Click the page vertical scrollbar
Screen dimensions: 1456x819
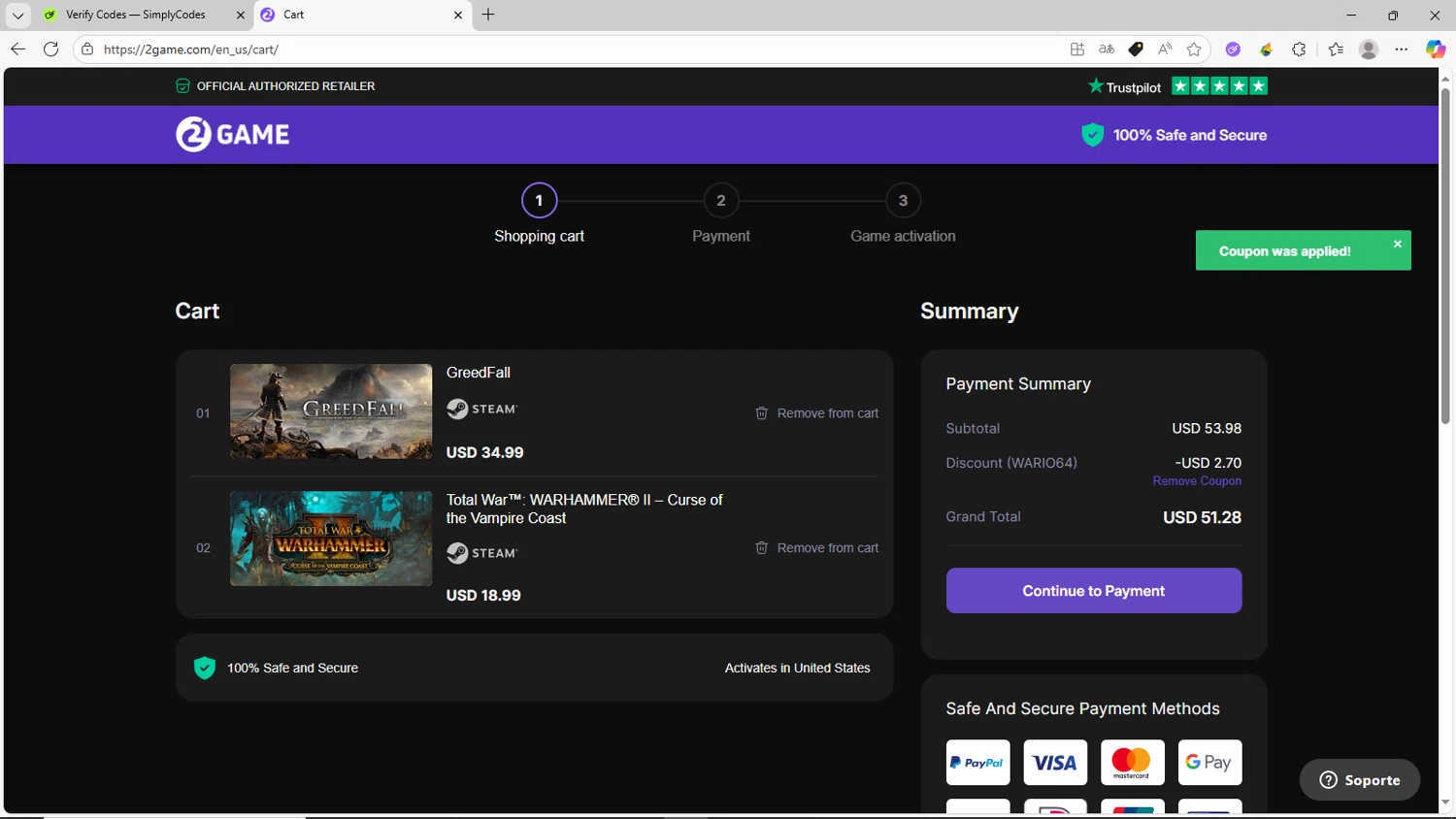[x=1445, y=257]
